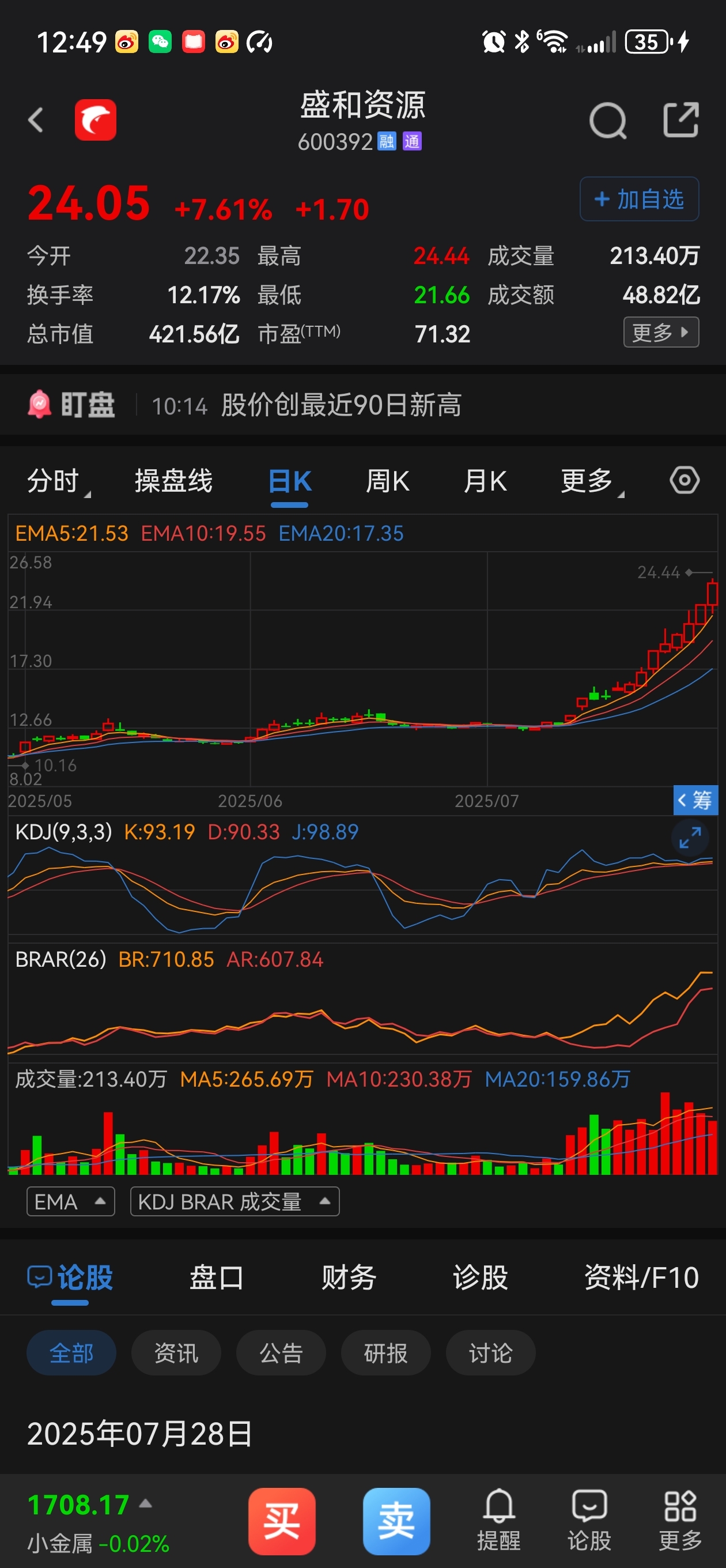Image resolution: width=726 pixels, height=1568 pixels.
Task: Select the 论股 section tab
Action: tap(70, 1277)
